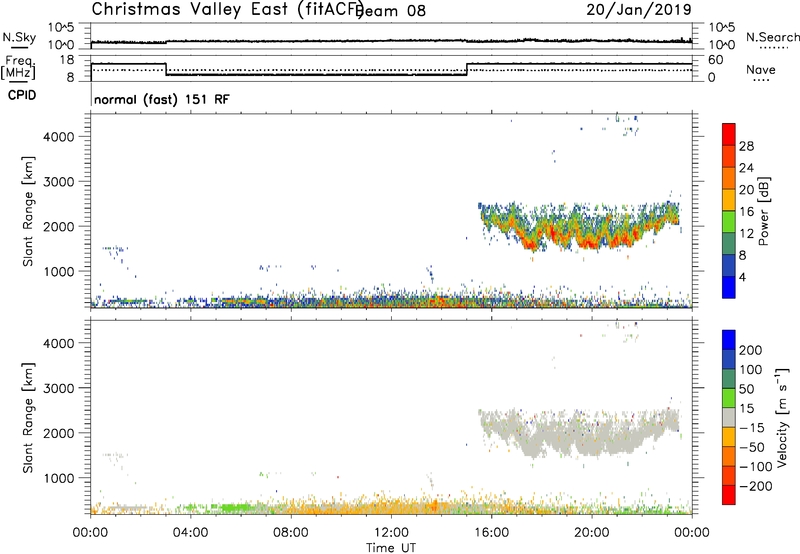Click the "12:00" time axis label
Viewport: 800px width, 554px height.
[391, 532]
